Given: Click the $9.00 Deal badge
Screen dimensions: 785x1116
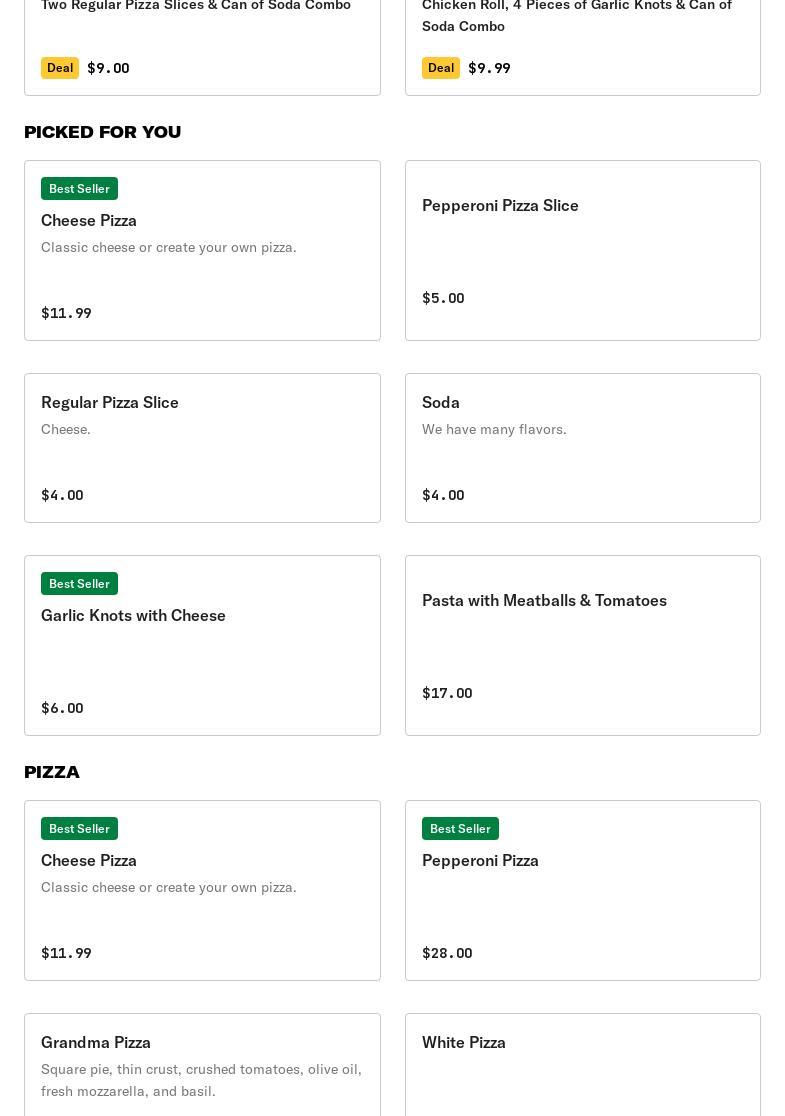Looking at the screenshot, I should point(60,68).
